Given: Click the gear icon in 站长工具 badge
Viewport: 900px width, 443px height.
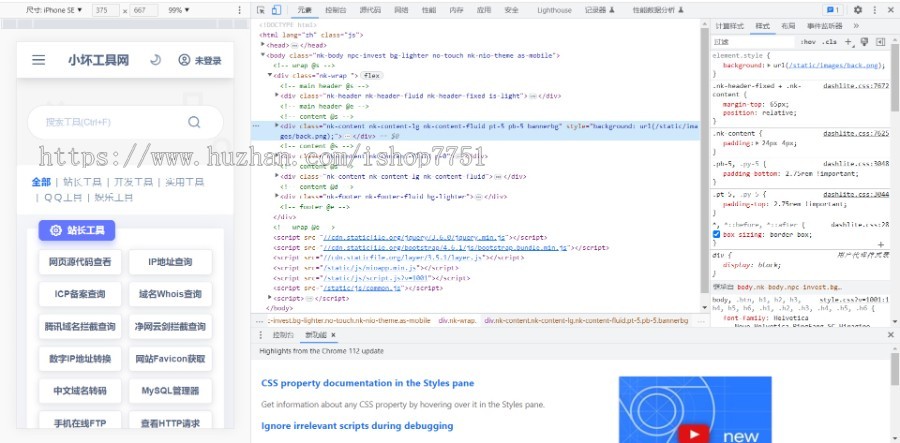Looking at the screenshot, I should tap(56, 231).
